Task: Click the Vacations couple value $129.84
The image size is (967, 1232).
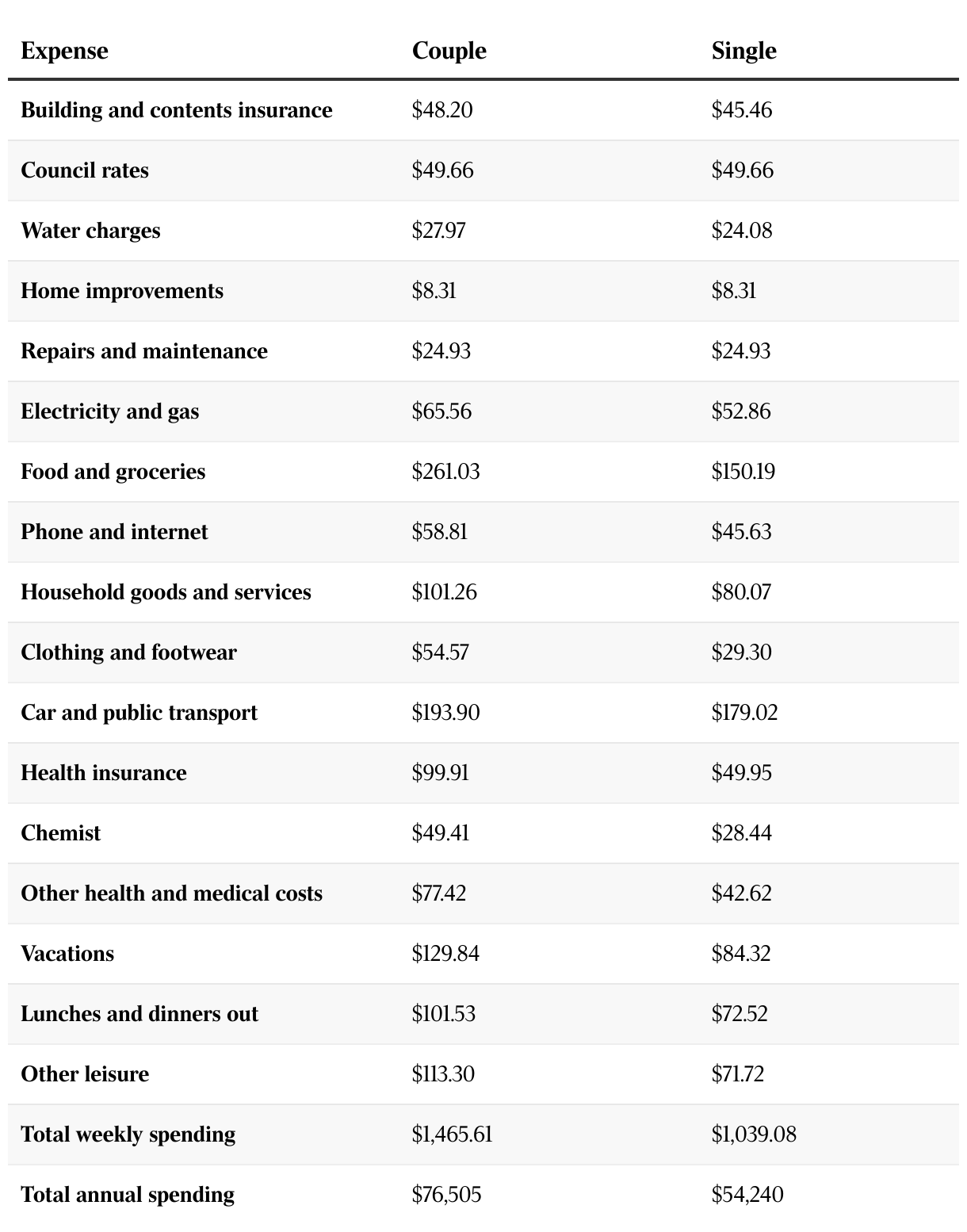Action: tap(445, 954)
